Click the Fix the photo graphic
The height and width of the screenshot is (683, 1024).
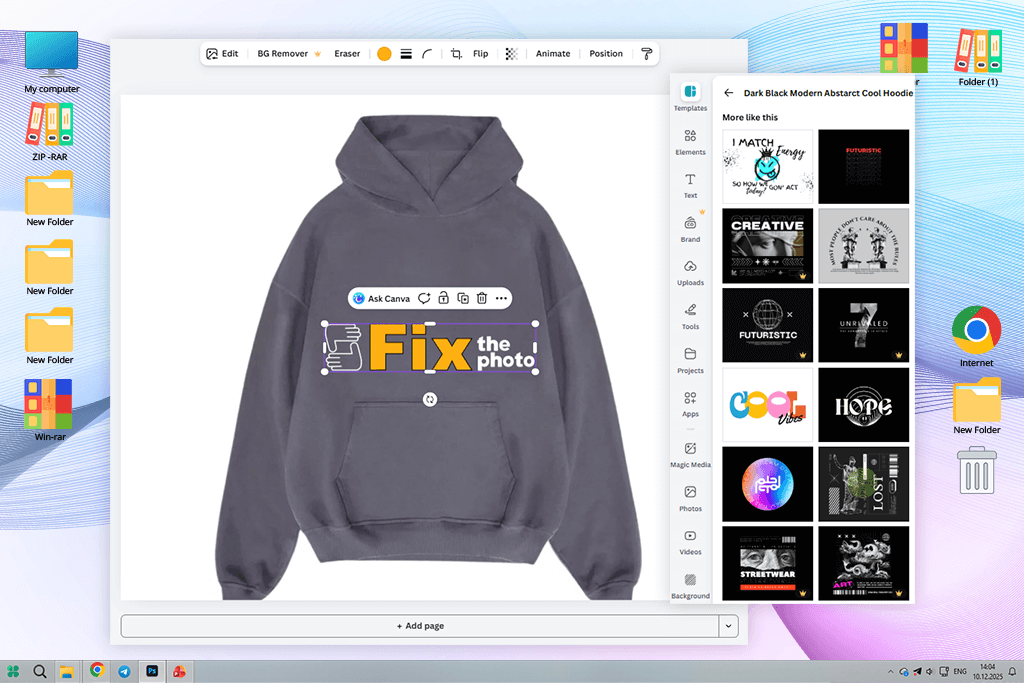pyautogui.click(x=430, y=348)
